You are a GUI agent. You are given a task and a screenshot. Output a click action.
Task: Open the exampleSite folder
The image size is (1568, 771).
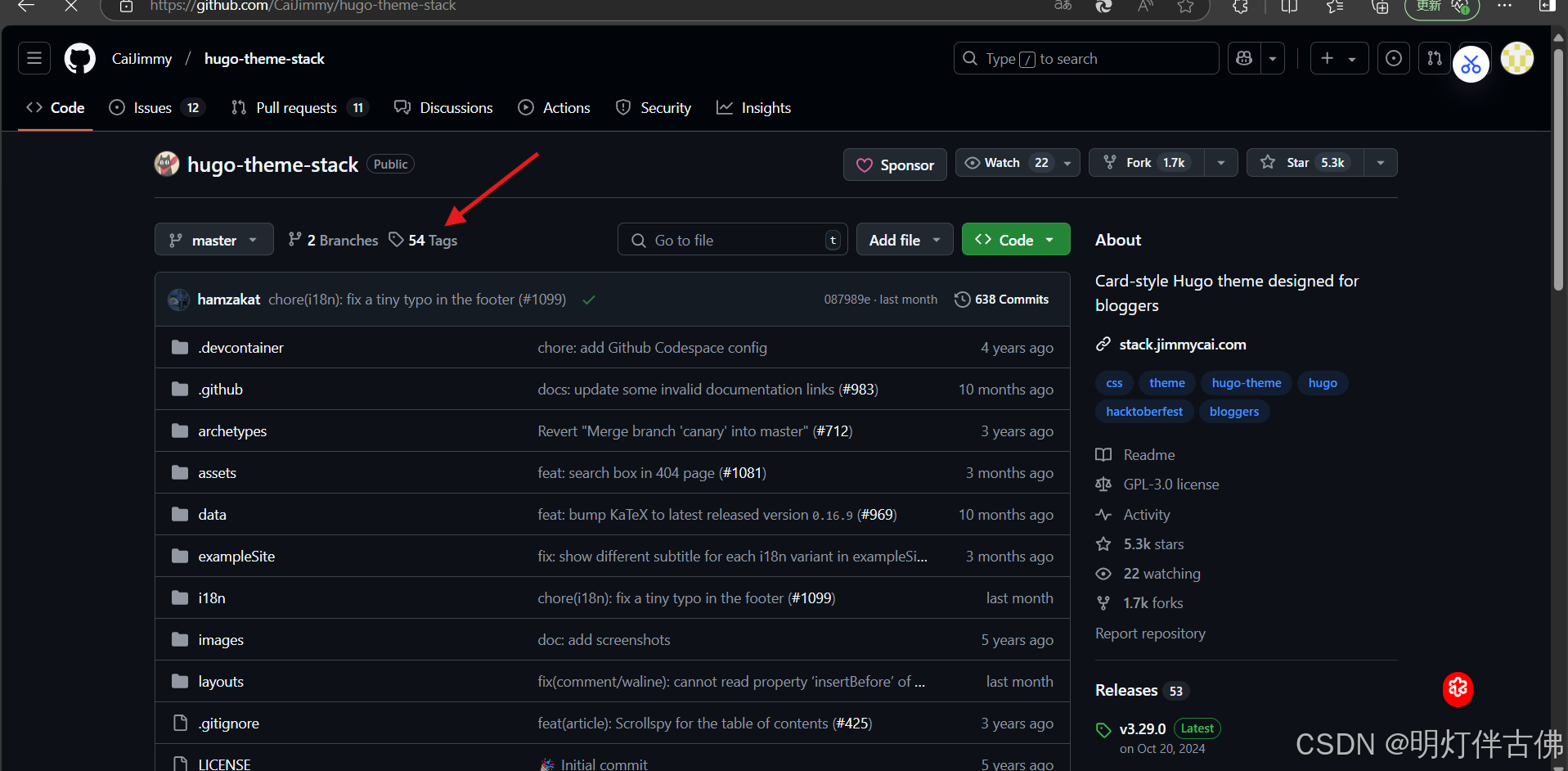[x=236, y=557]
